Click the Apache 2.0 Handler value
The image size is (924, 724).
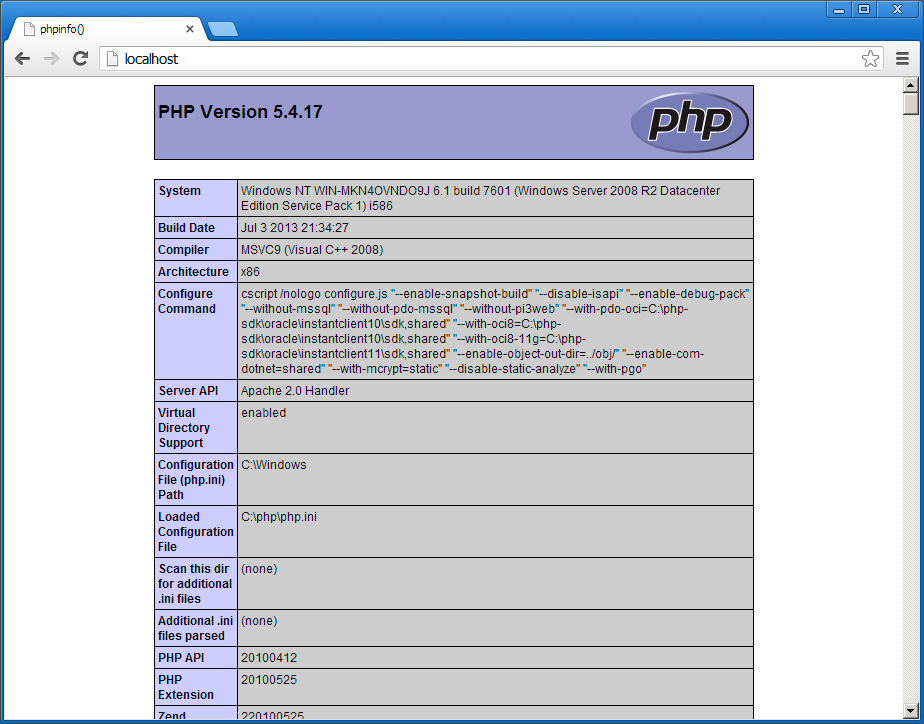coord(295,391)
